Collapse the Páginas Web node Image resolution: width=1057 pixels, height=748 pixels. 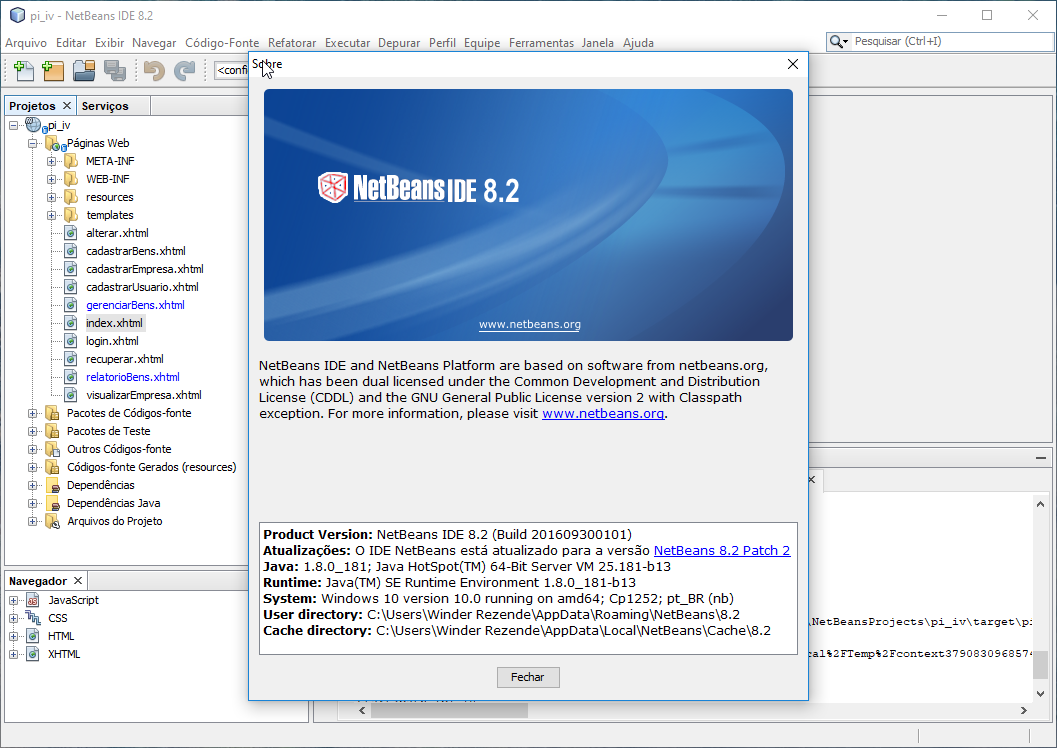pyautogui.click(x=32, y=144)
